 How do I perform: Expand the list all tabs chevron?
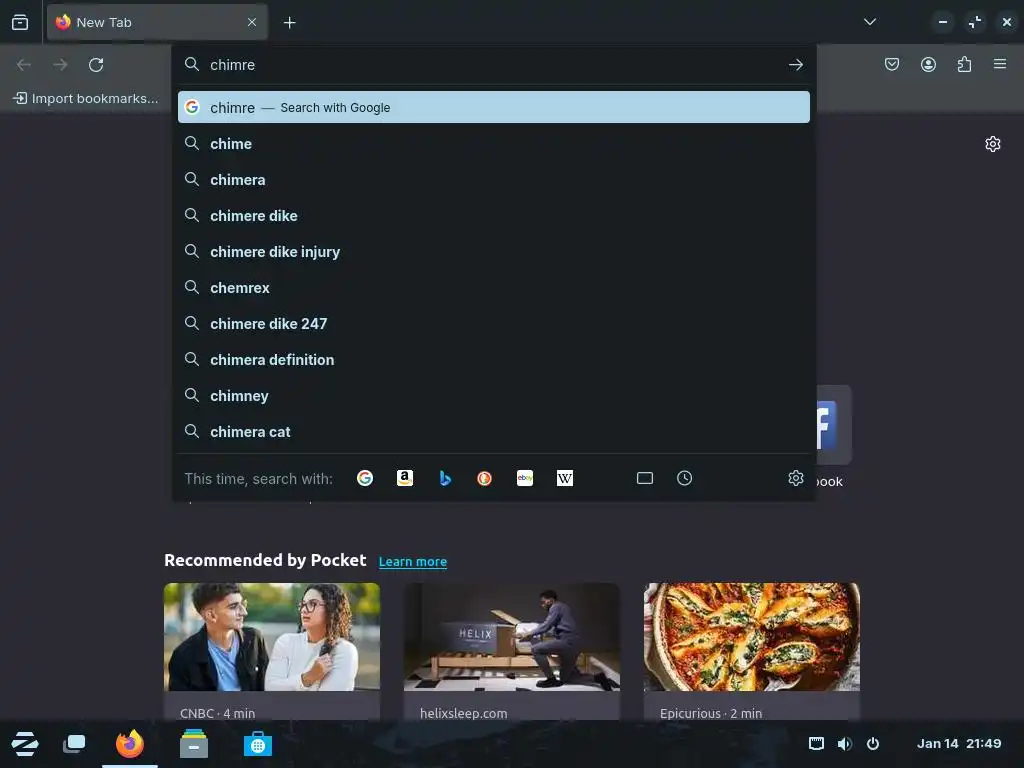869,22
